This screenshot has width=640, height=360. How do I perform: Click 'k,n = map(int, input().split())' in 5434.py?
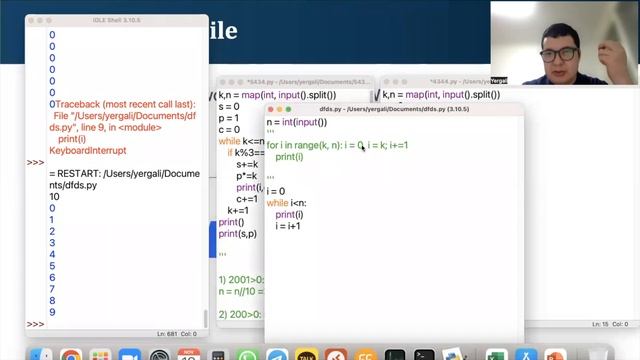click(x=277, y=96)
